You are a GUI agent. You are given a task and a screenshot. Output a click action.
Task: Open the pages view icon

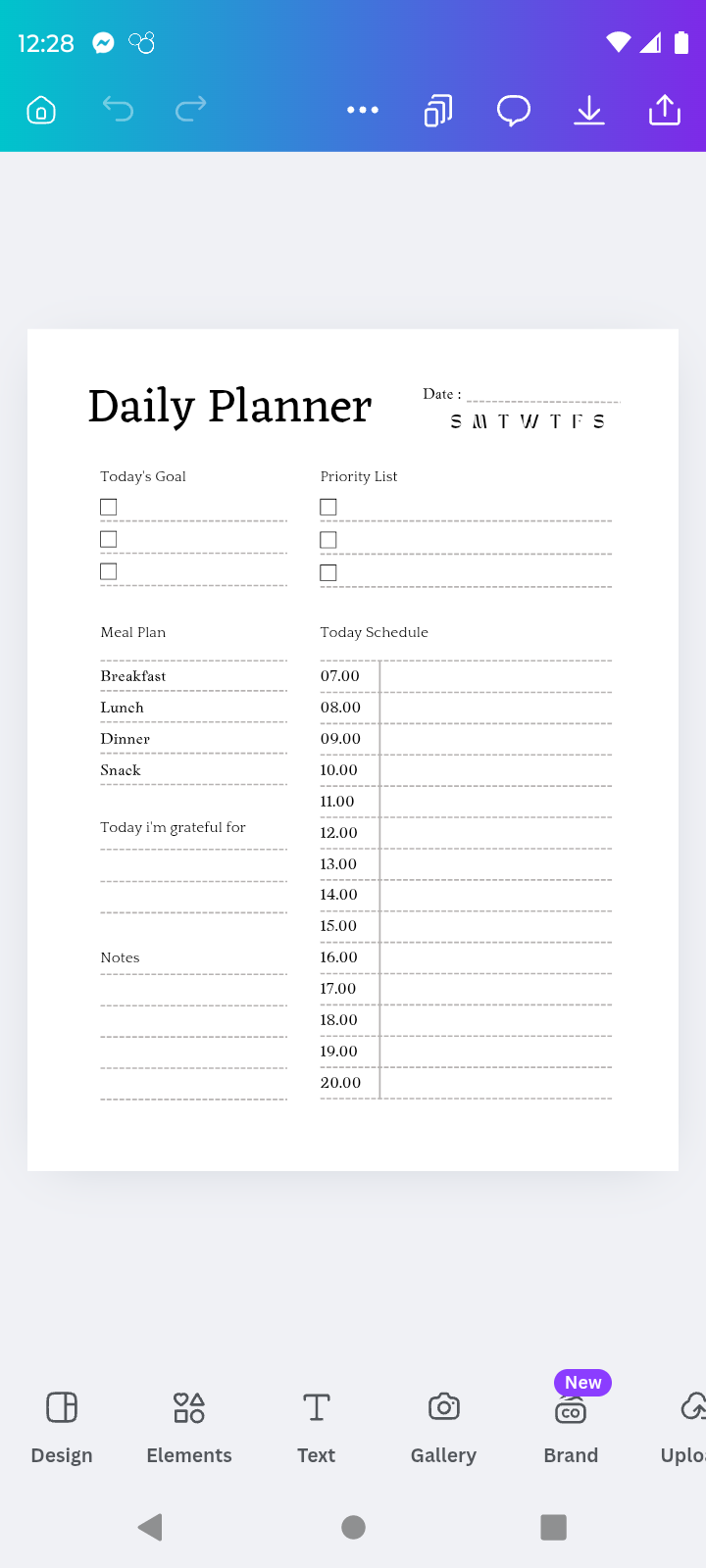[438, 110]
